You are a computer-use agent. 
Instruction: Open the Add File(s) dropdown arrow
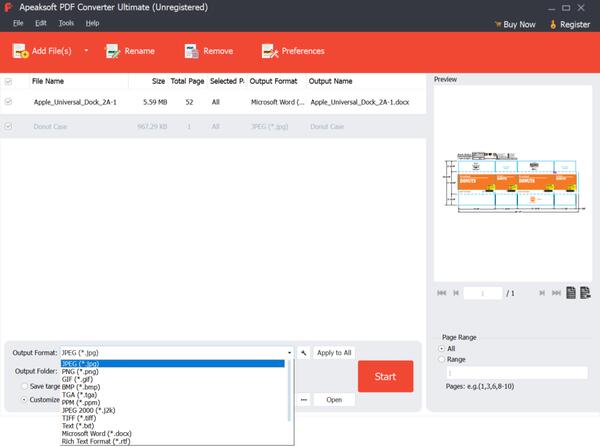coord(86,50)
